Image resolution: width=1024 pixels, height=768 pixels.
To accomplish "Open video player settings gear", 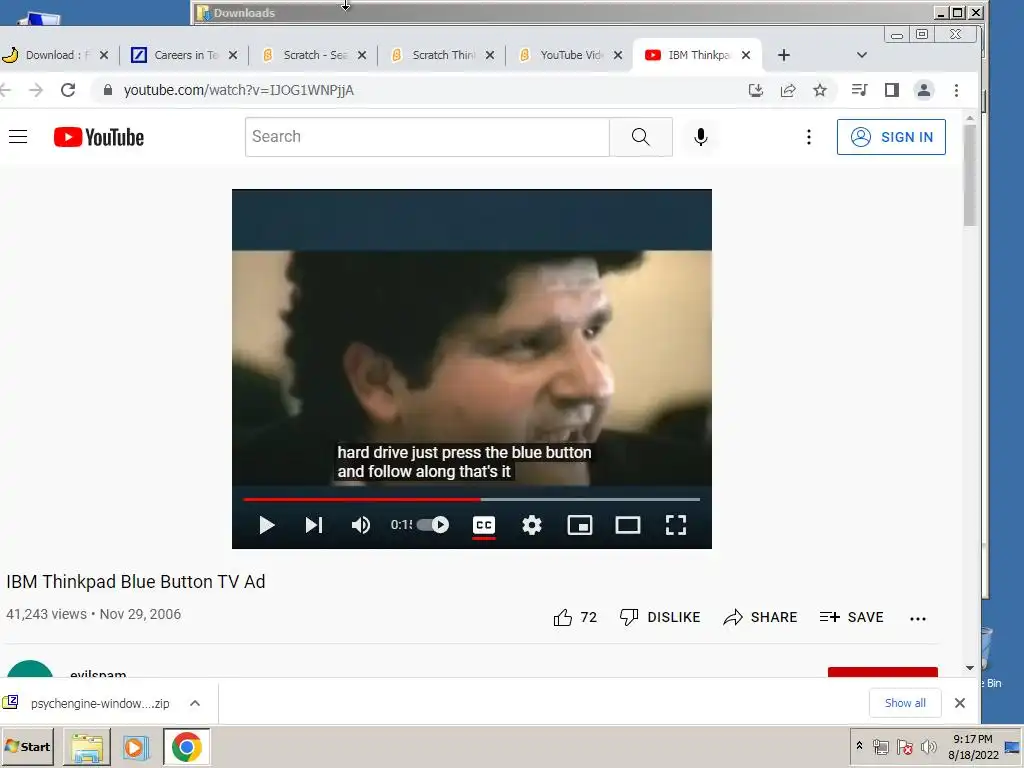I will [532, 525].
